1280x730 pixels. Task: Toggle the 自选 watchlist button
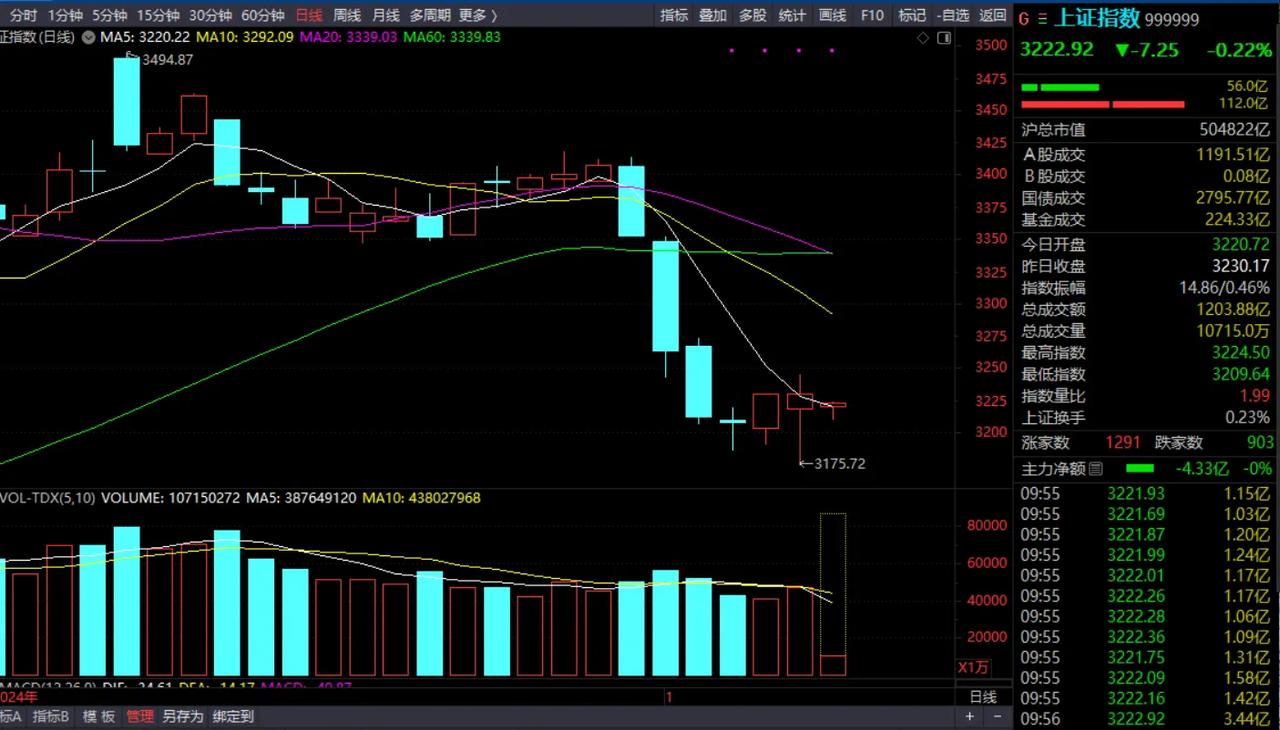click(x=953, y=15)
